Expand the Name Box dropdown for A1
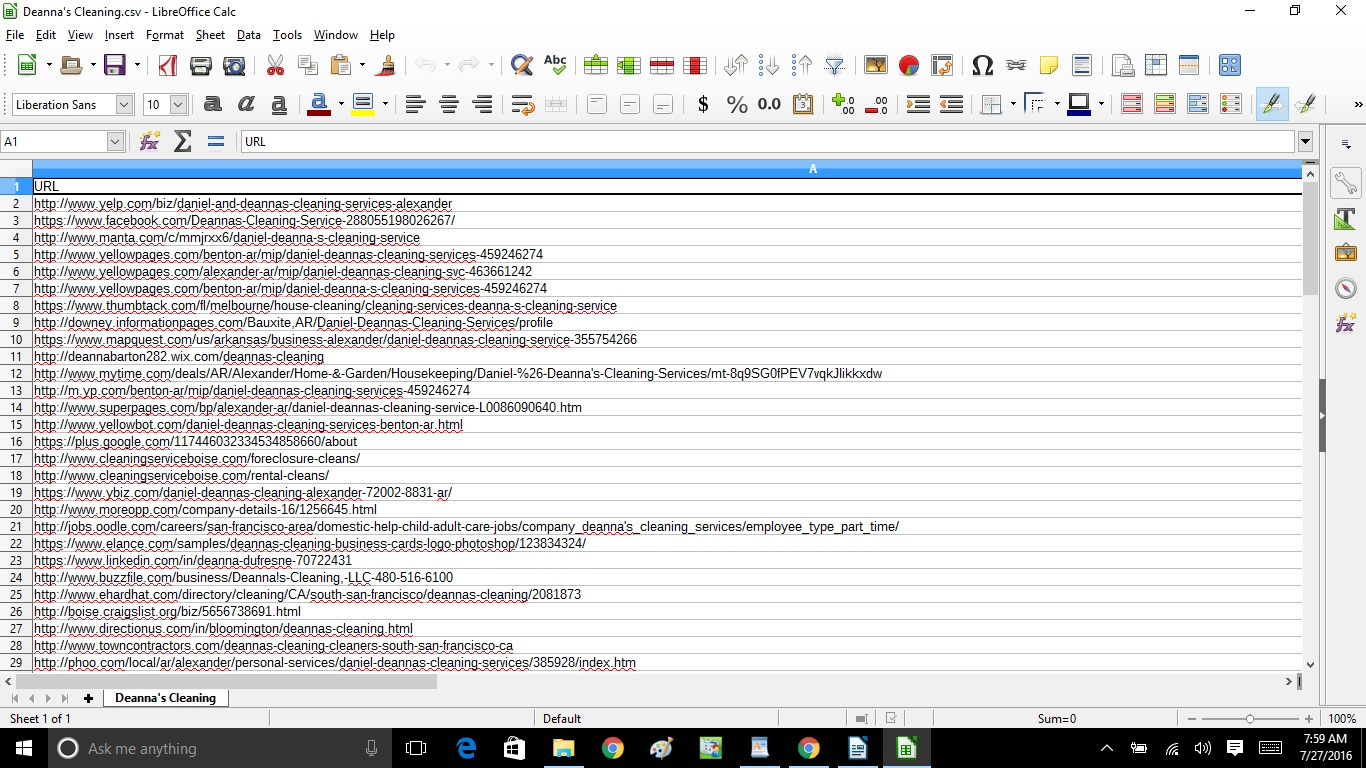This screenshot has height=768, width=1366. click(x=115, y=142)
